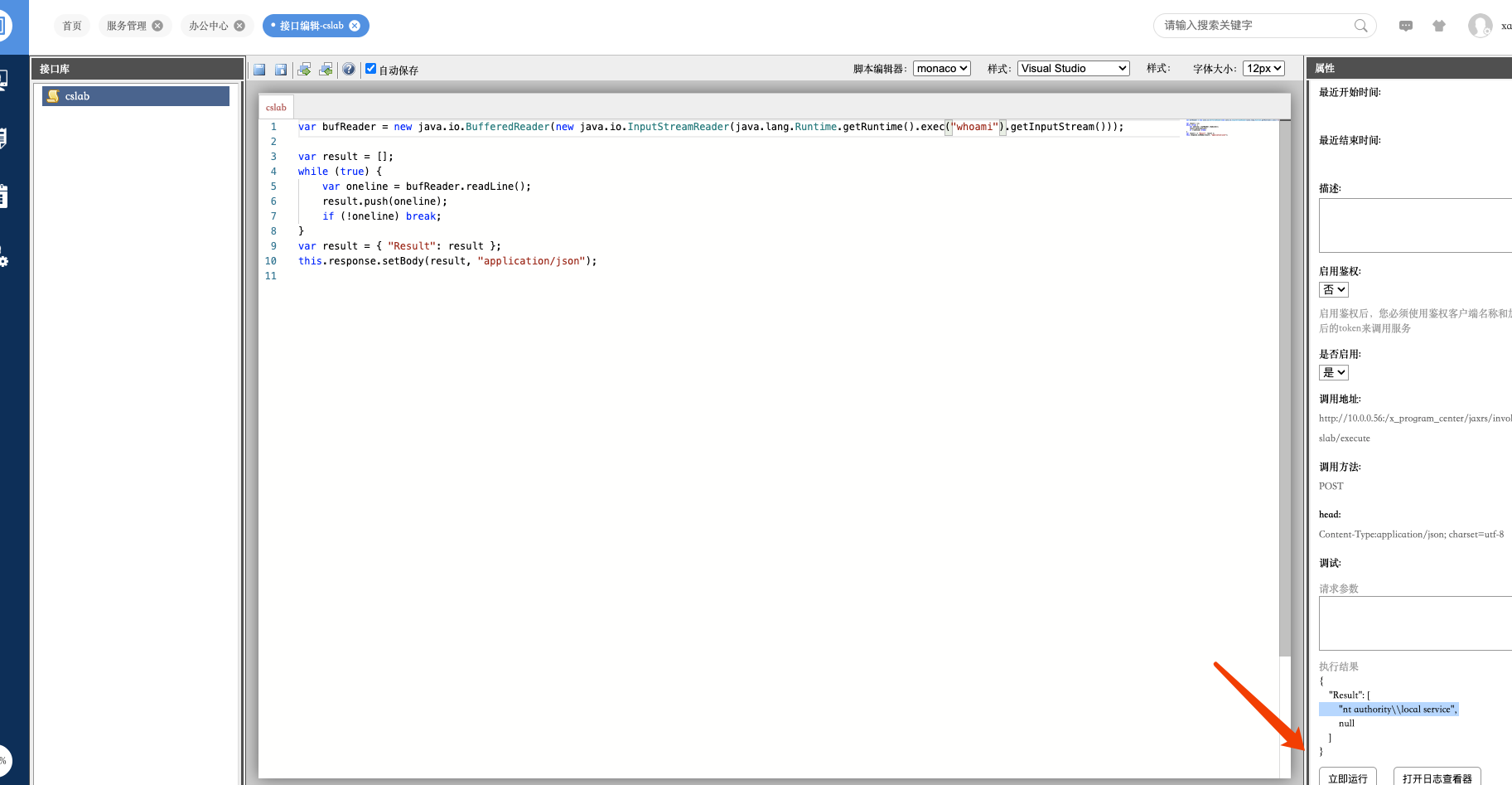Close the 办公中心 tab
Viewport: 1512px width, 785px height.
point(239,26)
